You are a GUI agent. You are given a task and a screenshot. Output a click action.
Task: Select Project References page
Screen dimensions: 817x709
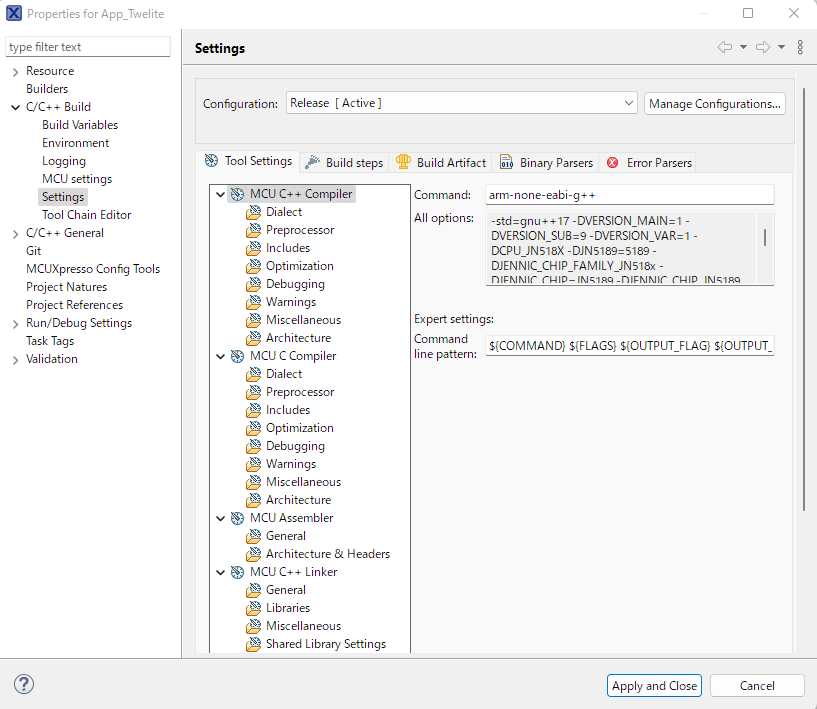tap(75, 305)
